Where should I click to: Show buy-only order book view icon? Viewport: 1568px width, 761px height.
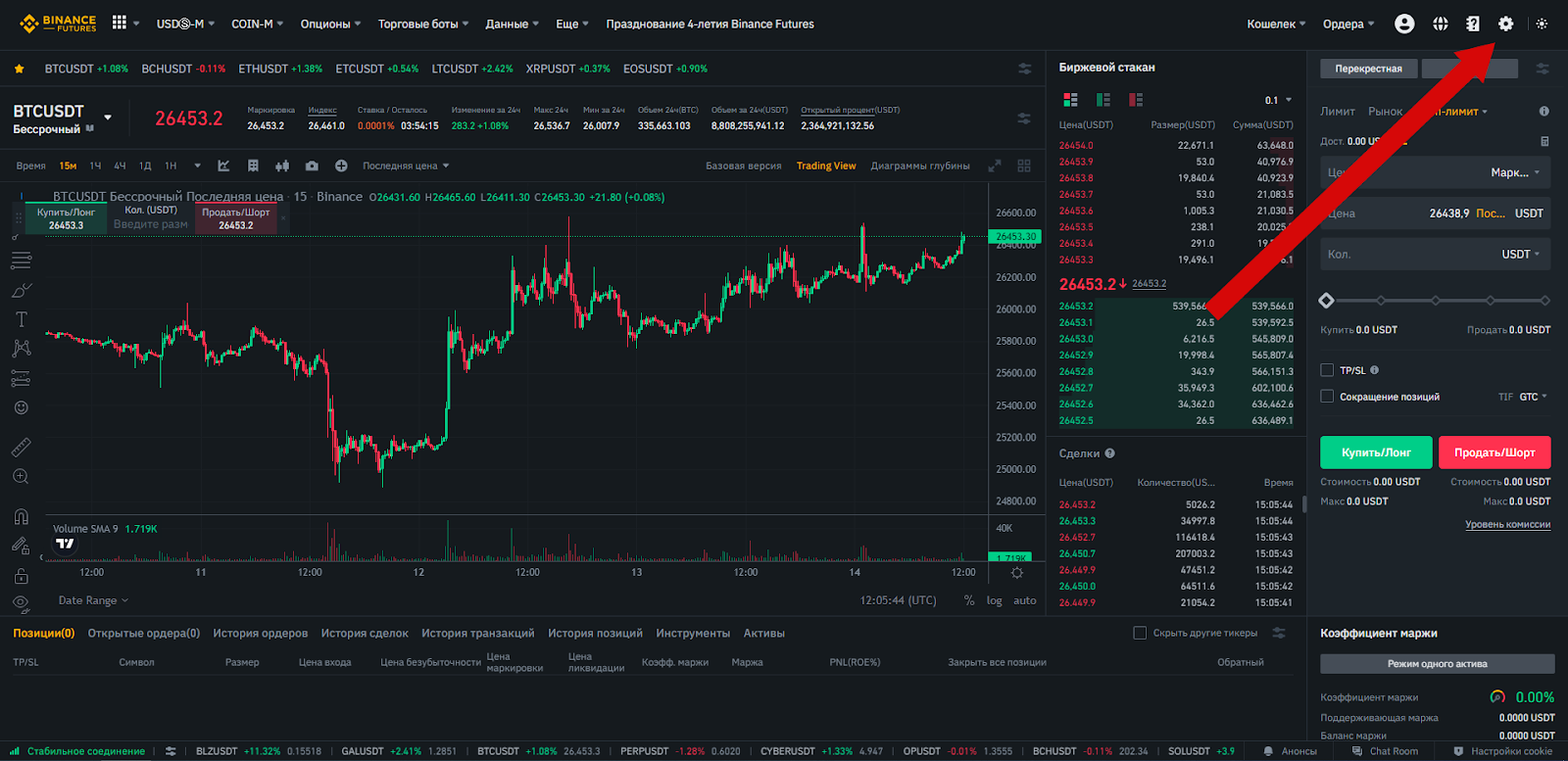click(x=1103, y=100)
